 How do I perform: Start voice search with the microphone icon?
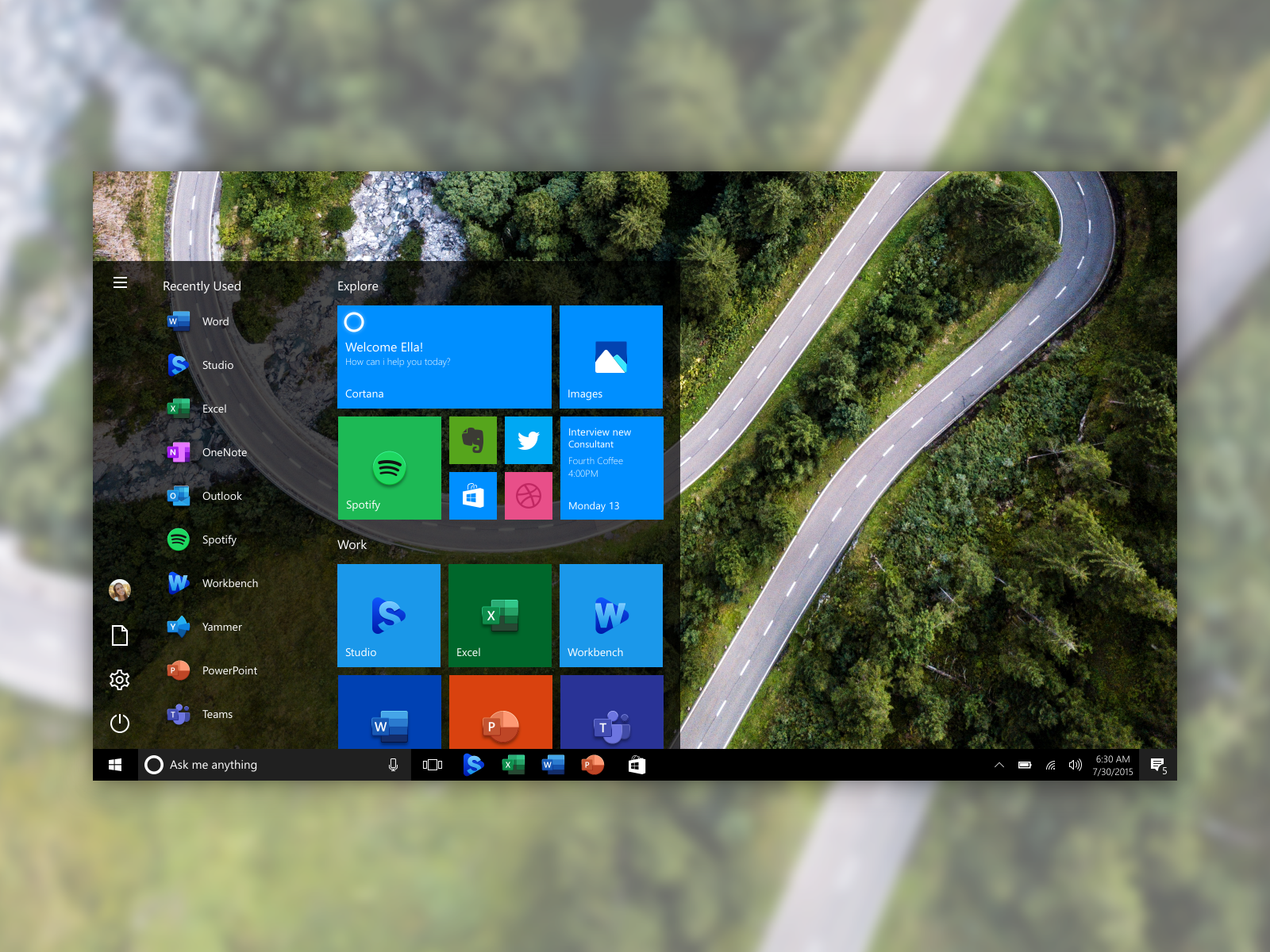click(394, 765)
